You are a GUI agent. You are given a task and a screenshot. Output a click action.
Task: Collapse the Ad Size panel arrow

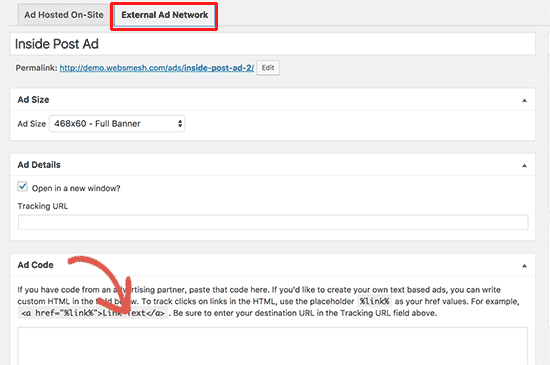point(524,100)
